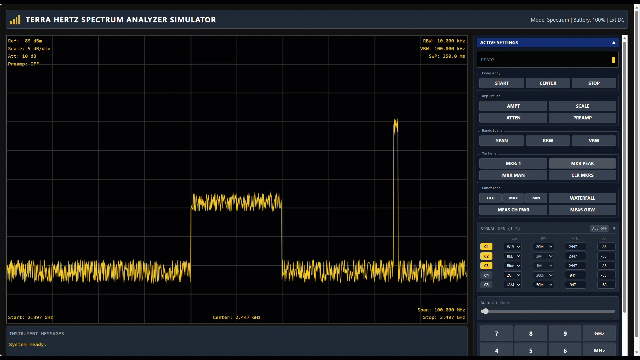
Task: Open the AMPT amplitude setting
Action: click(x=513, y=106)
